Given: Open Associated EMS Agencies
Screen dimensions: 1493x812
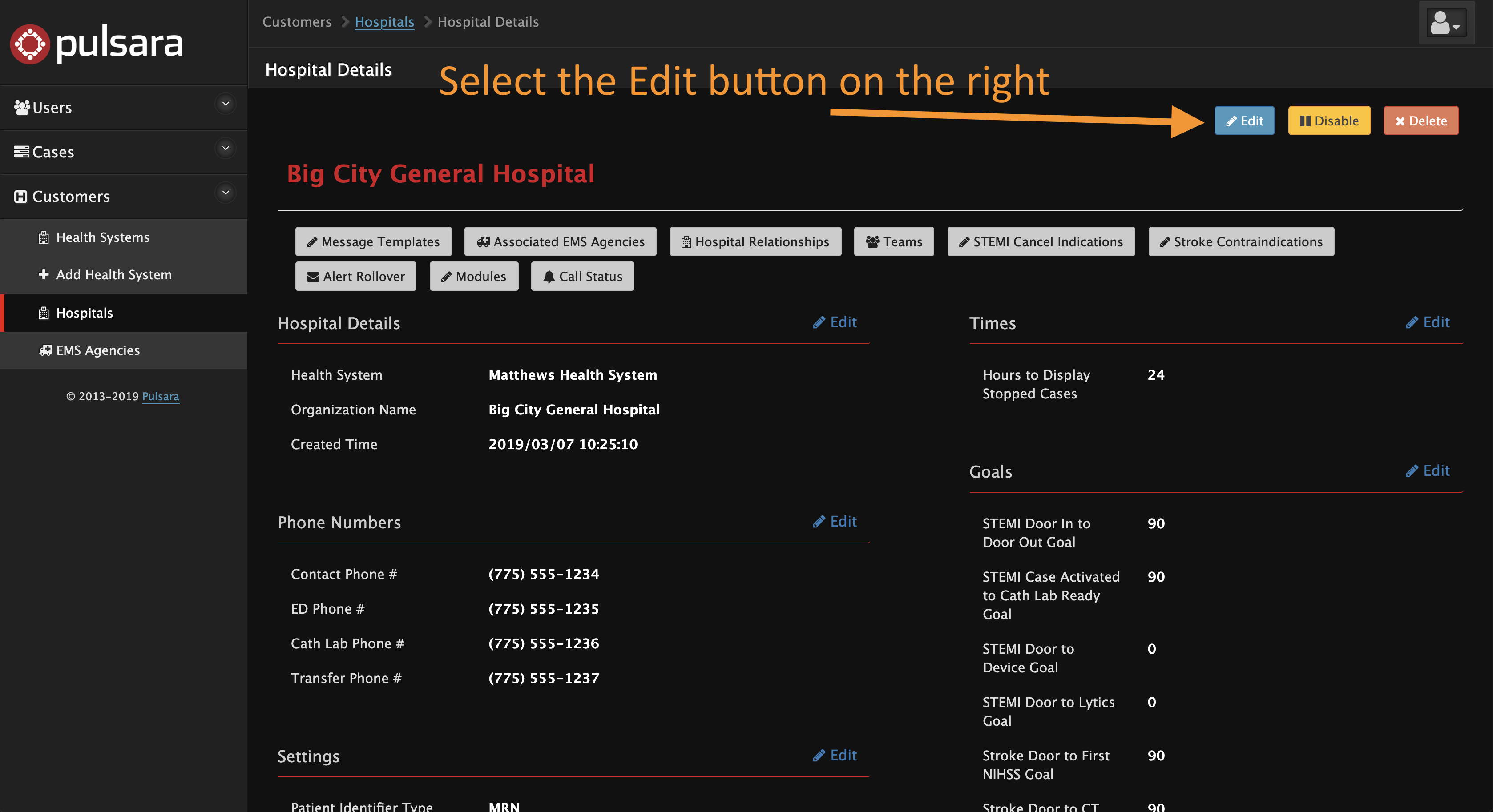Looking at the screenshot, I should click(560, 241).
